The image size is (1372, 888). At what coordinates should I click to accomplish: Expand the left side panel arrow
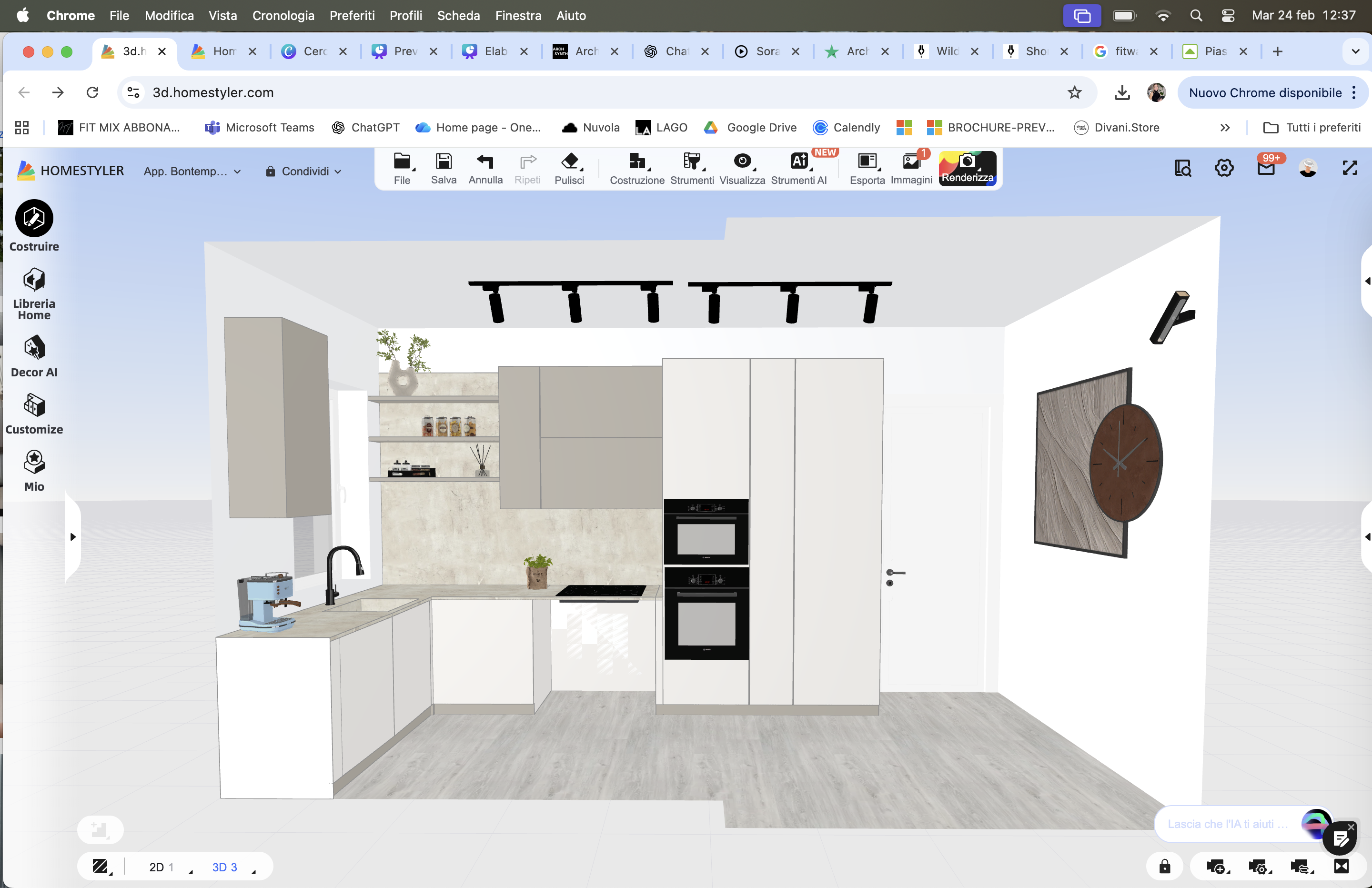[72, 537]
